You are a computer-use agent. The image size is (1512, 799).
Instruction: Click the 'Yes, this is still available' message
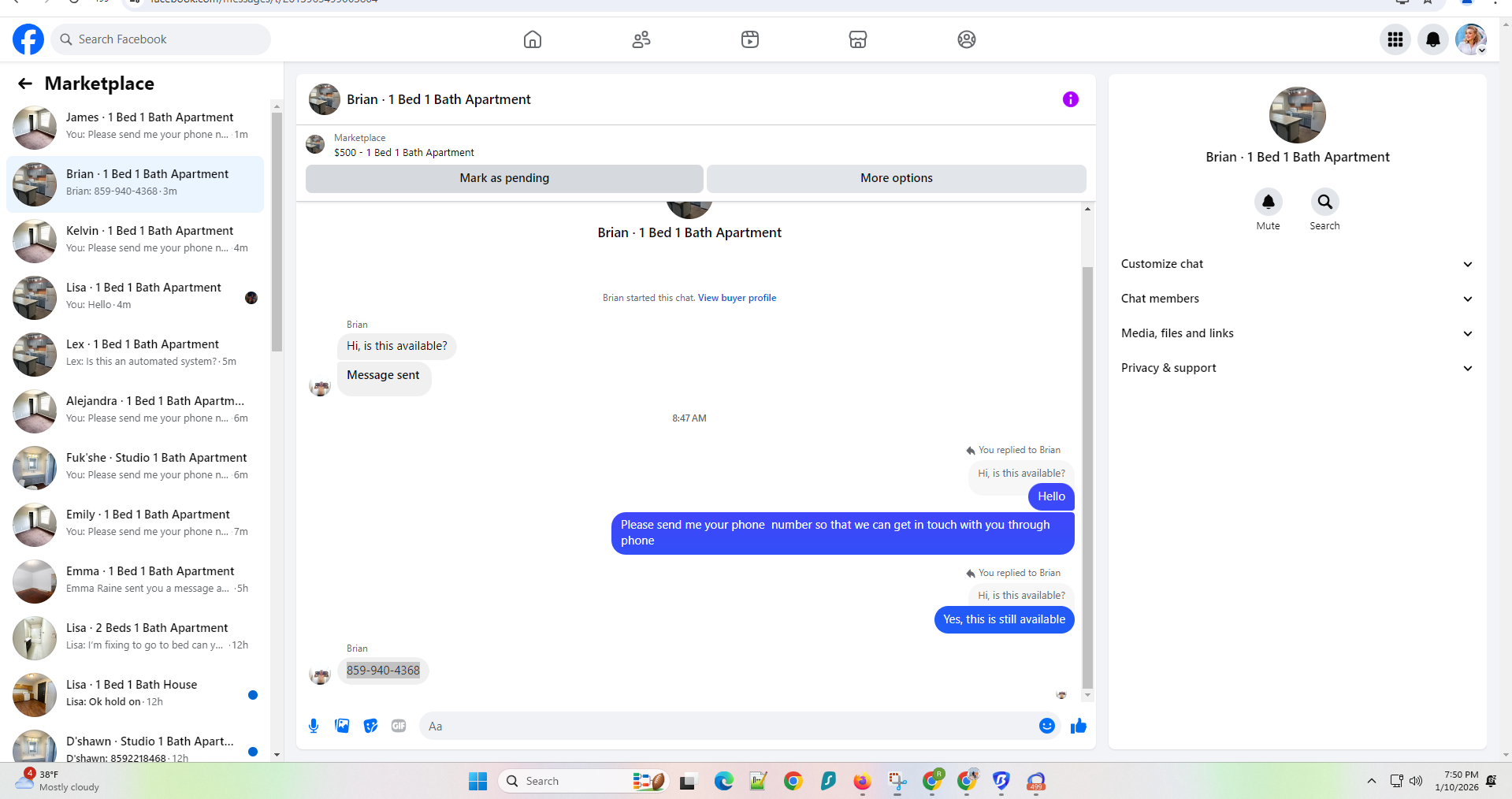click(1004, 619)
